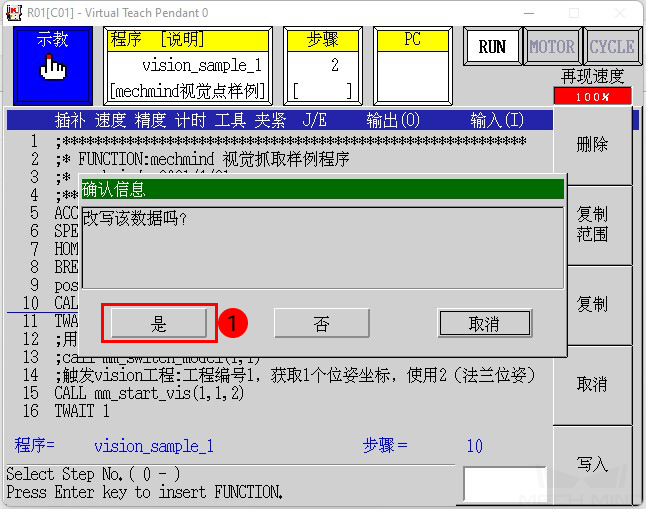Select the 计时 column header
The width and height of the screenshot is (646, 509).
point(190,121)
